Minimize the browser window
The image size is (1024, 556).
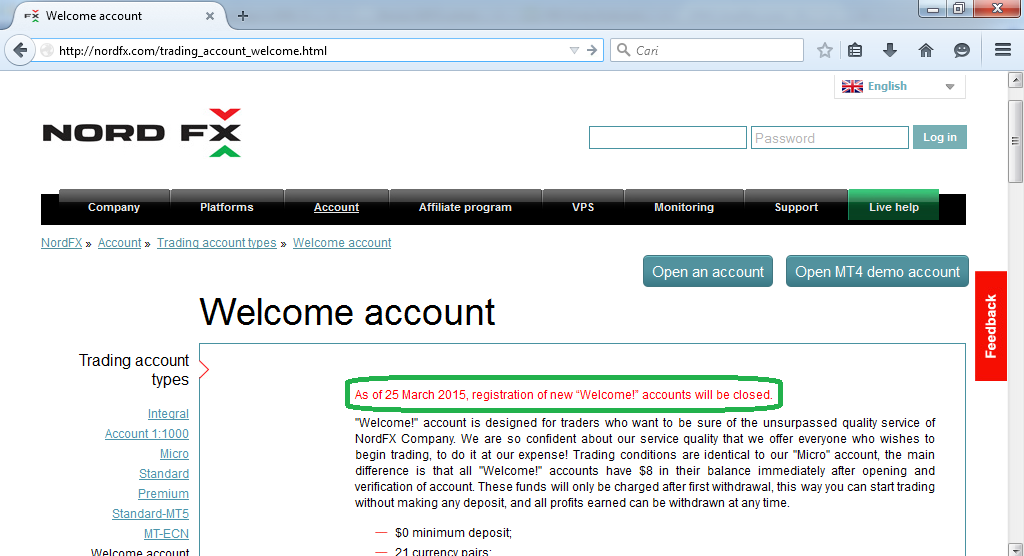pos(933,8)
